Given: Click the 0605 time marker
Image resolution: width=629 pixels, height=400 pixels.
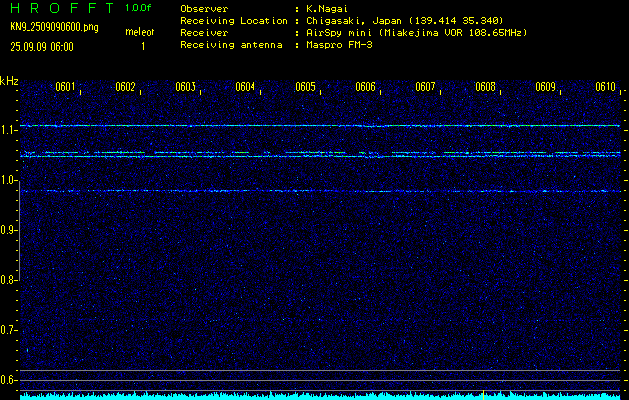Looking at the screenshot, I should click(305, 87).
